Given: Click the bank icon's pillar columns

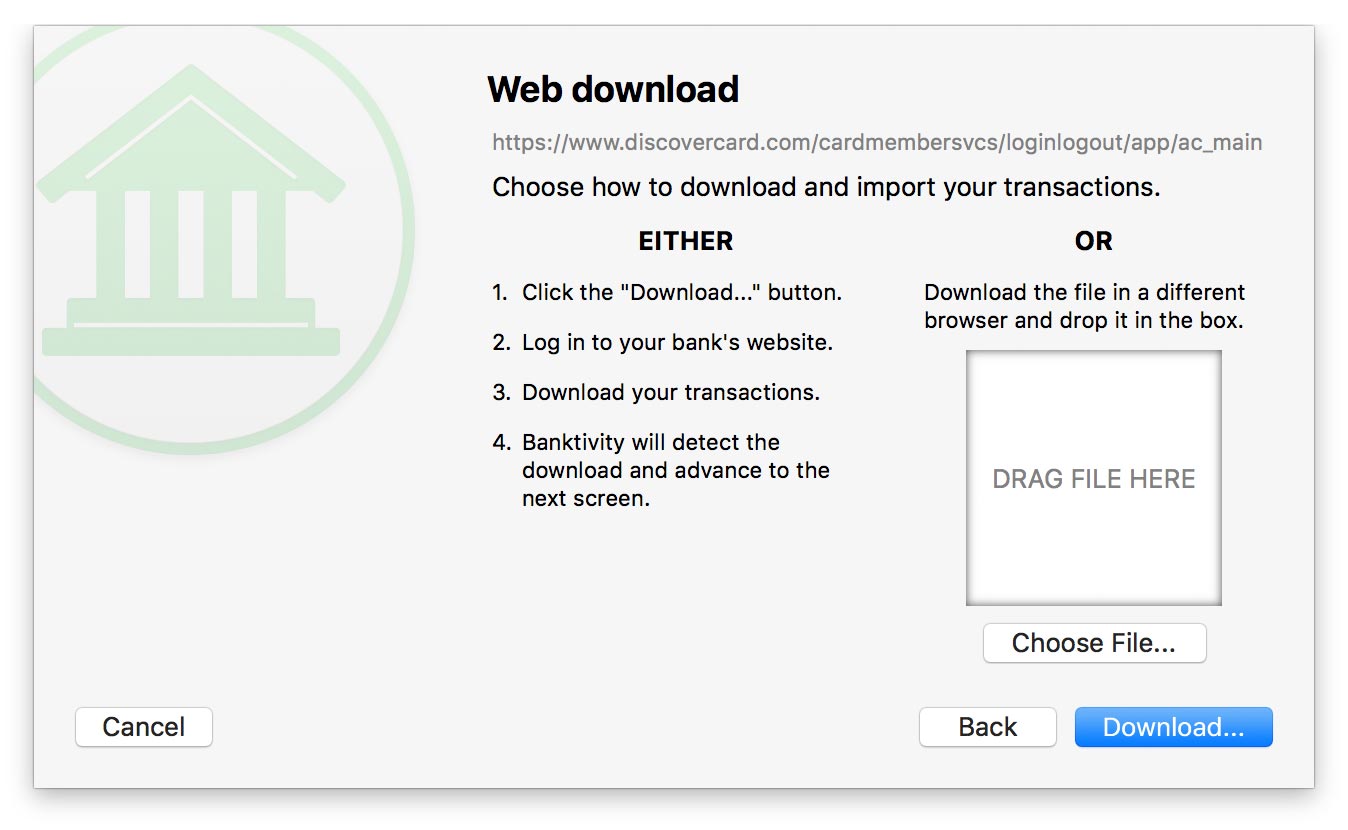Looking at the screenshot, I should click(x=190, y=244).
